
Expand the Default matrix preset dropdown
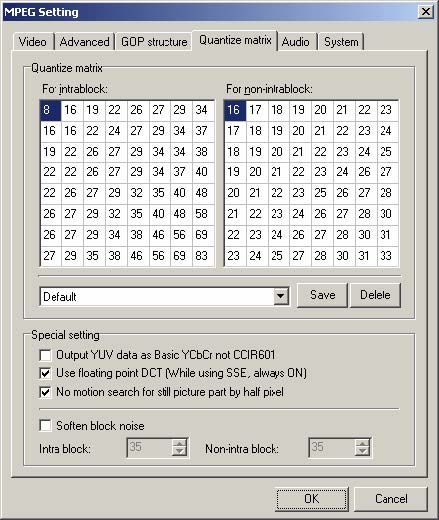[281, 296]
